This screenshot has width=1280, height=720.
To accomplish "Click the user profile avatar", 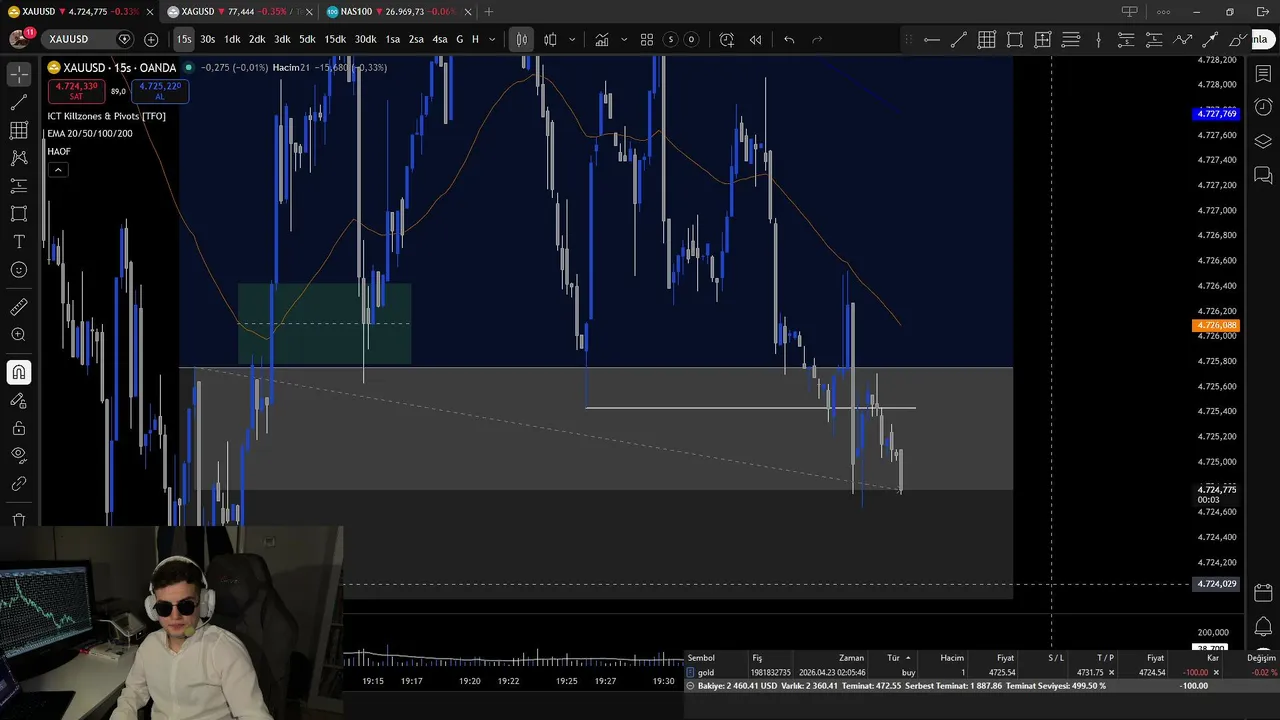I will tap(19, 39).
